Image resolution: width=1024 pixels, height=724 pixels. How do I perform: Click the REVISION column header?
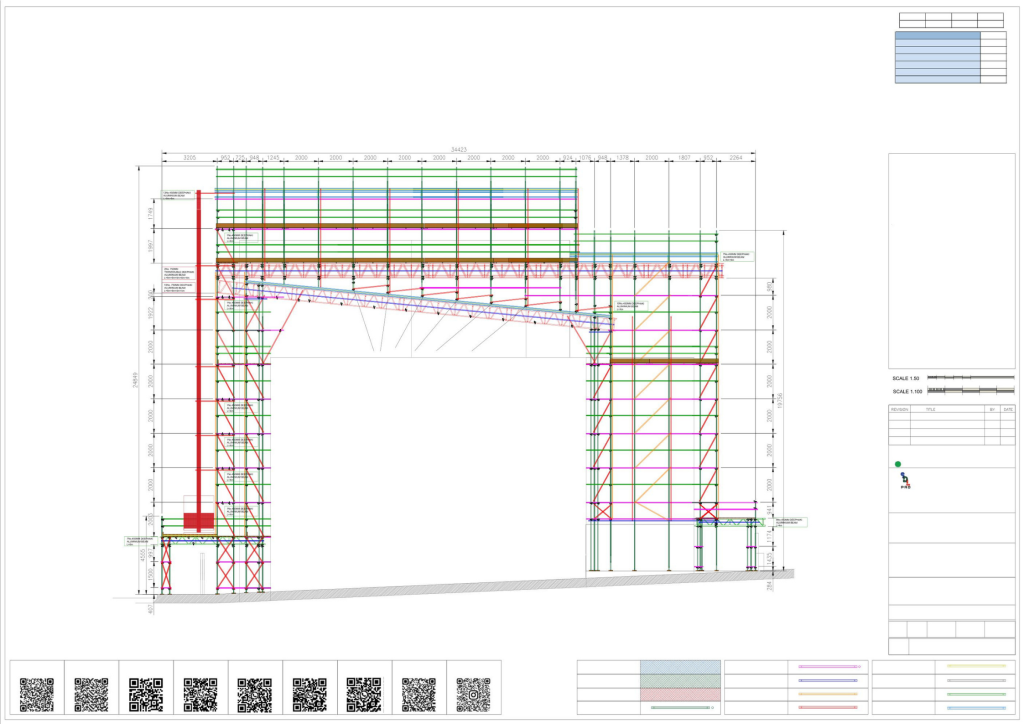click(x=899, y=409)
